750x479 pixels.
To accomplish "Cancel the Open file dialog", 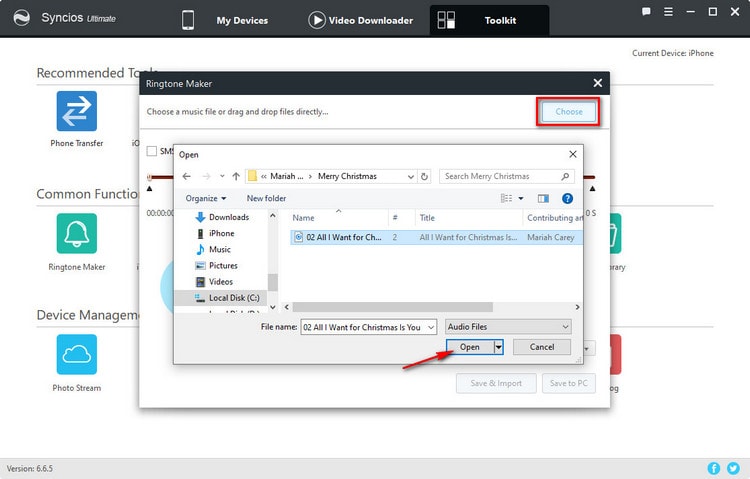I will (x=542, y=347).
